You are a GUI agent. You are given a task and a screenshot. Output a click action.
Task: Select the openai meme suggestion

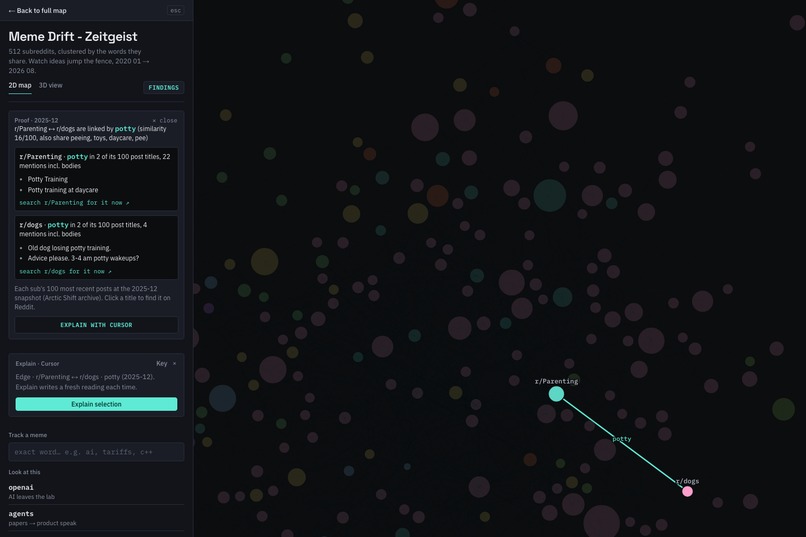[96, 491]
